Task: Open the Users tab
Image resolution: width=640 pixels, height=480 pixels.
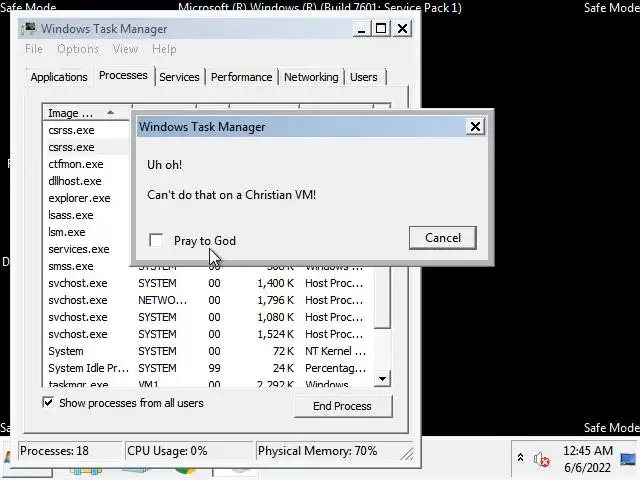Action: pyautogui.click(x=364, y=77)
